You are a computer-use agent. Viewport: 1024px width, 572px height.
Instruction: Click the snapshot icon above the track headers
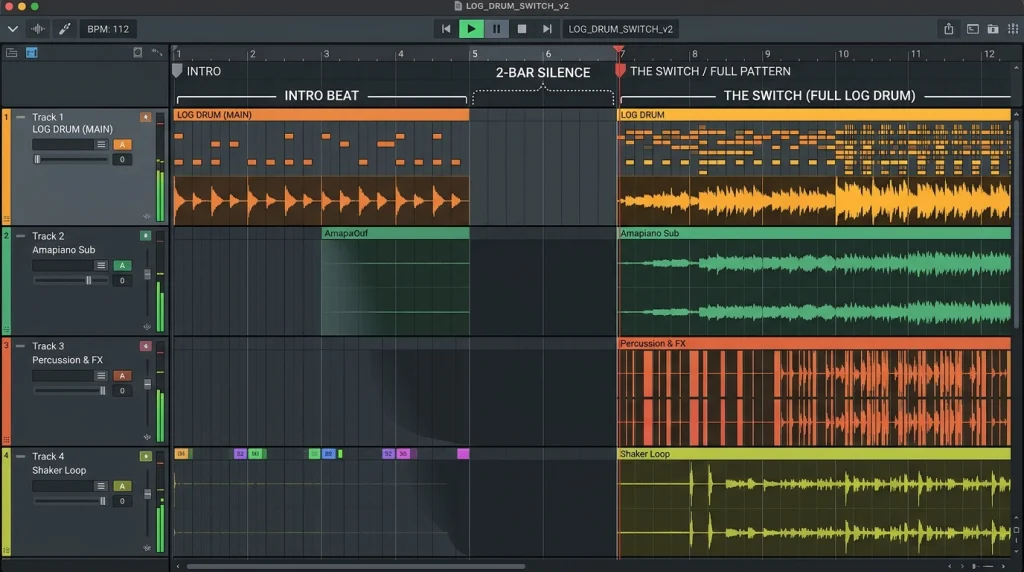click(138, 52)
